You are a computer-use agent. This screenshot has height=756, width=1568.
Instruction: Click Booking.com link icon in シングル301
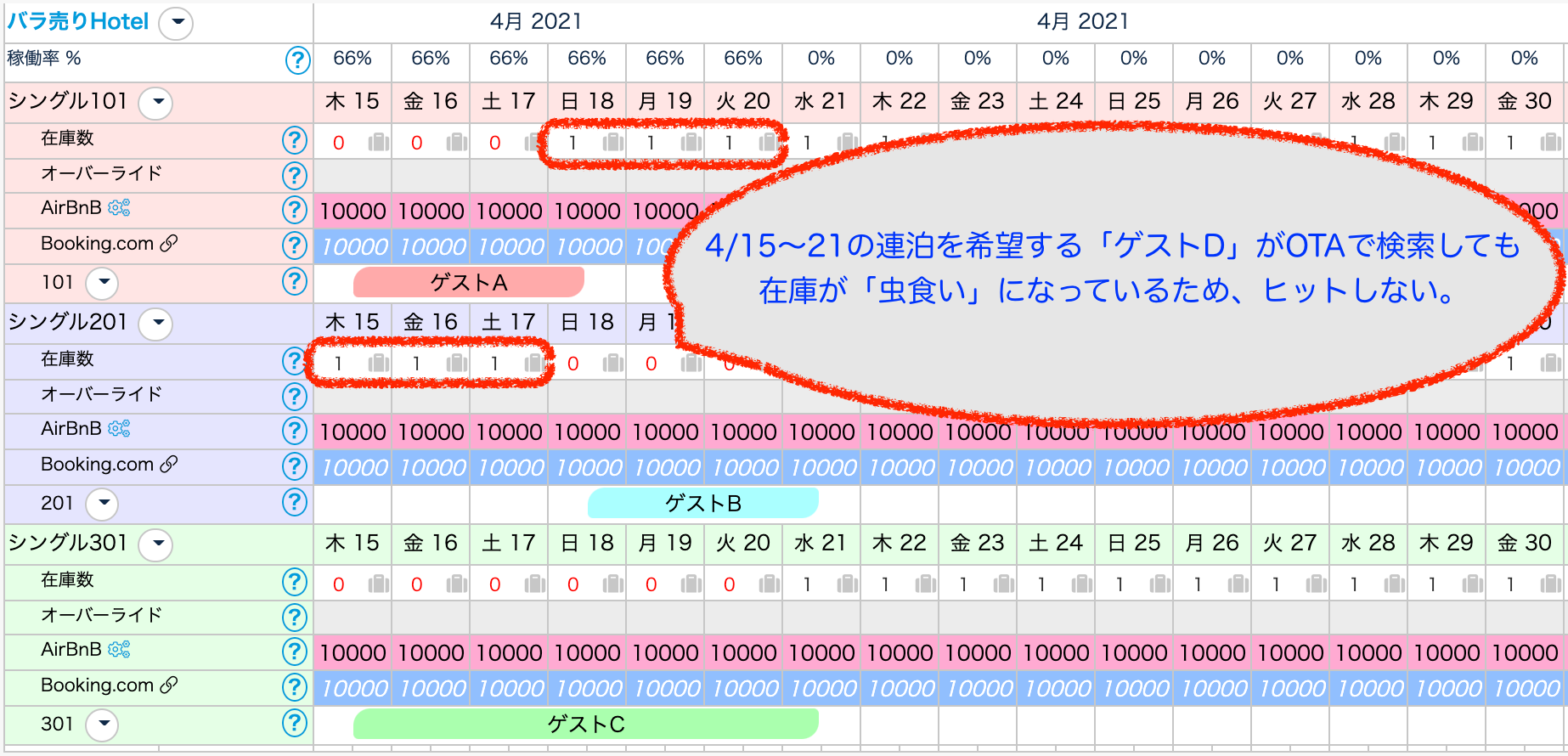[169, 685]
